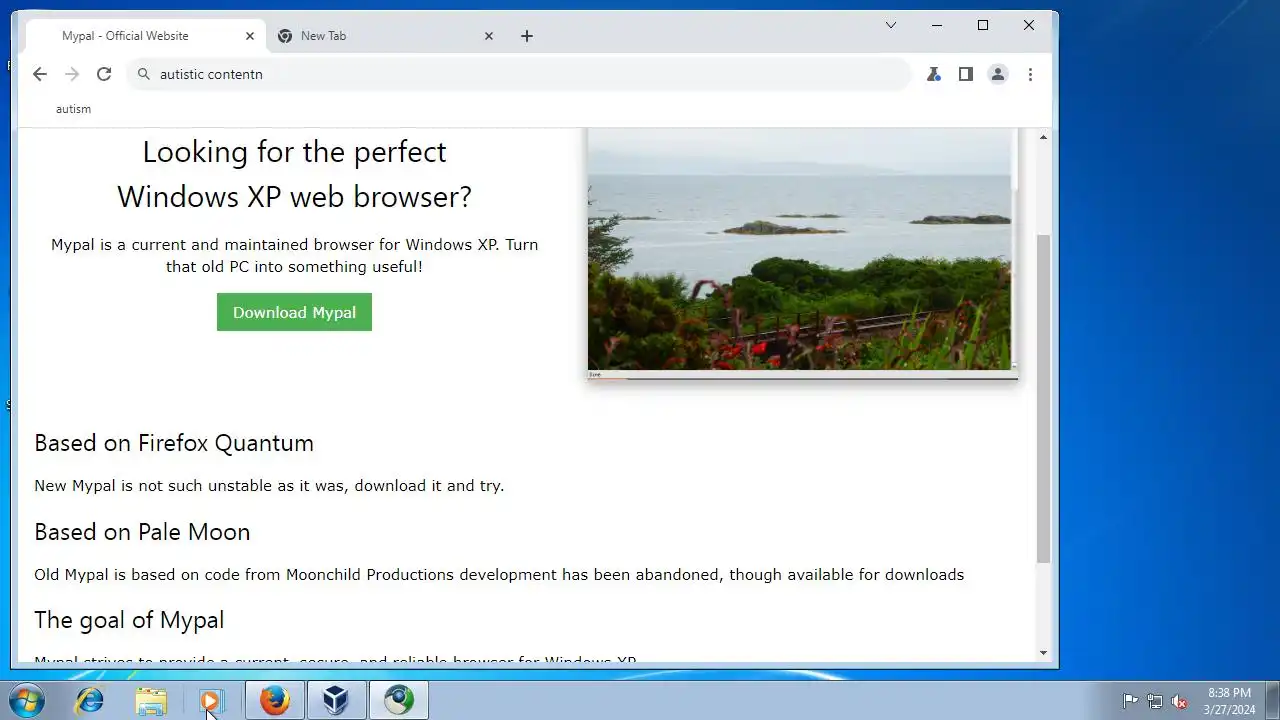Open Chrome's three-dot menu
1280x720 pixels.
coord(1030,74)
